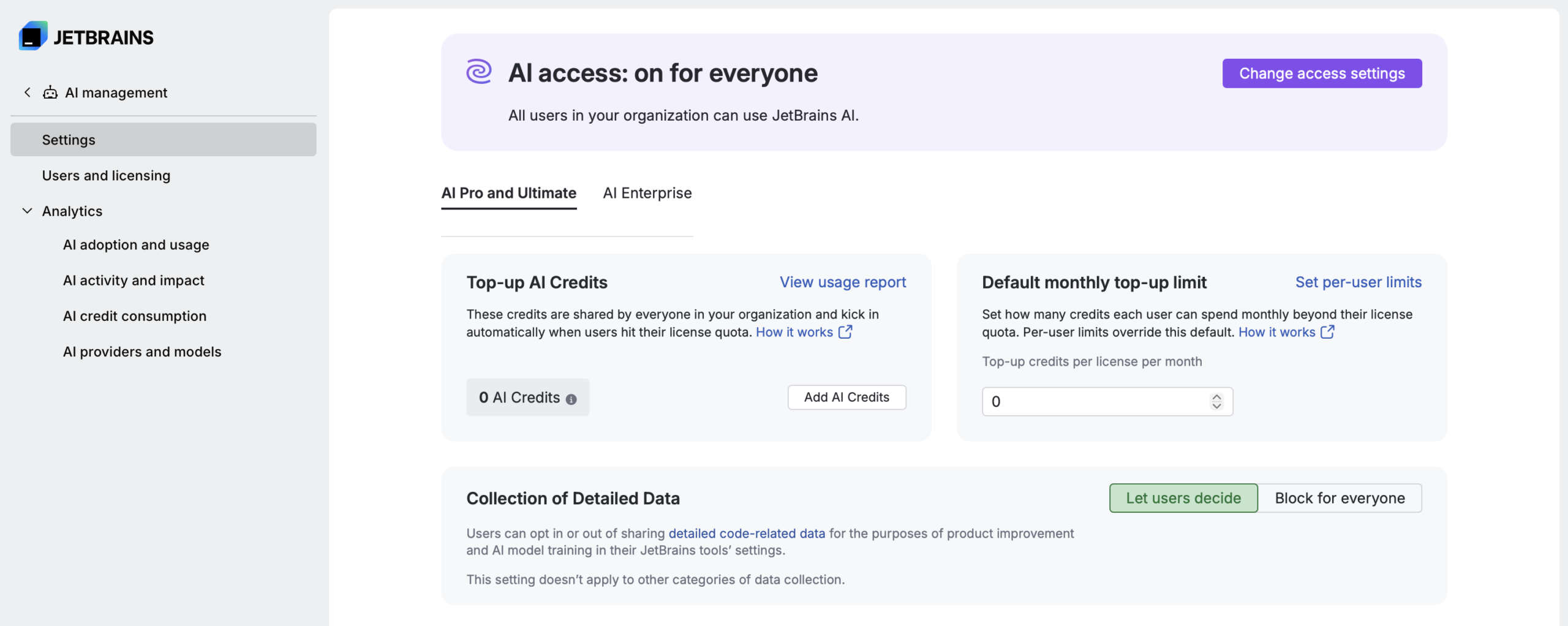Click the info icon beside 0 AI Credits

[x=571, y=399]
